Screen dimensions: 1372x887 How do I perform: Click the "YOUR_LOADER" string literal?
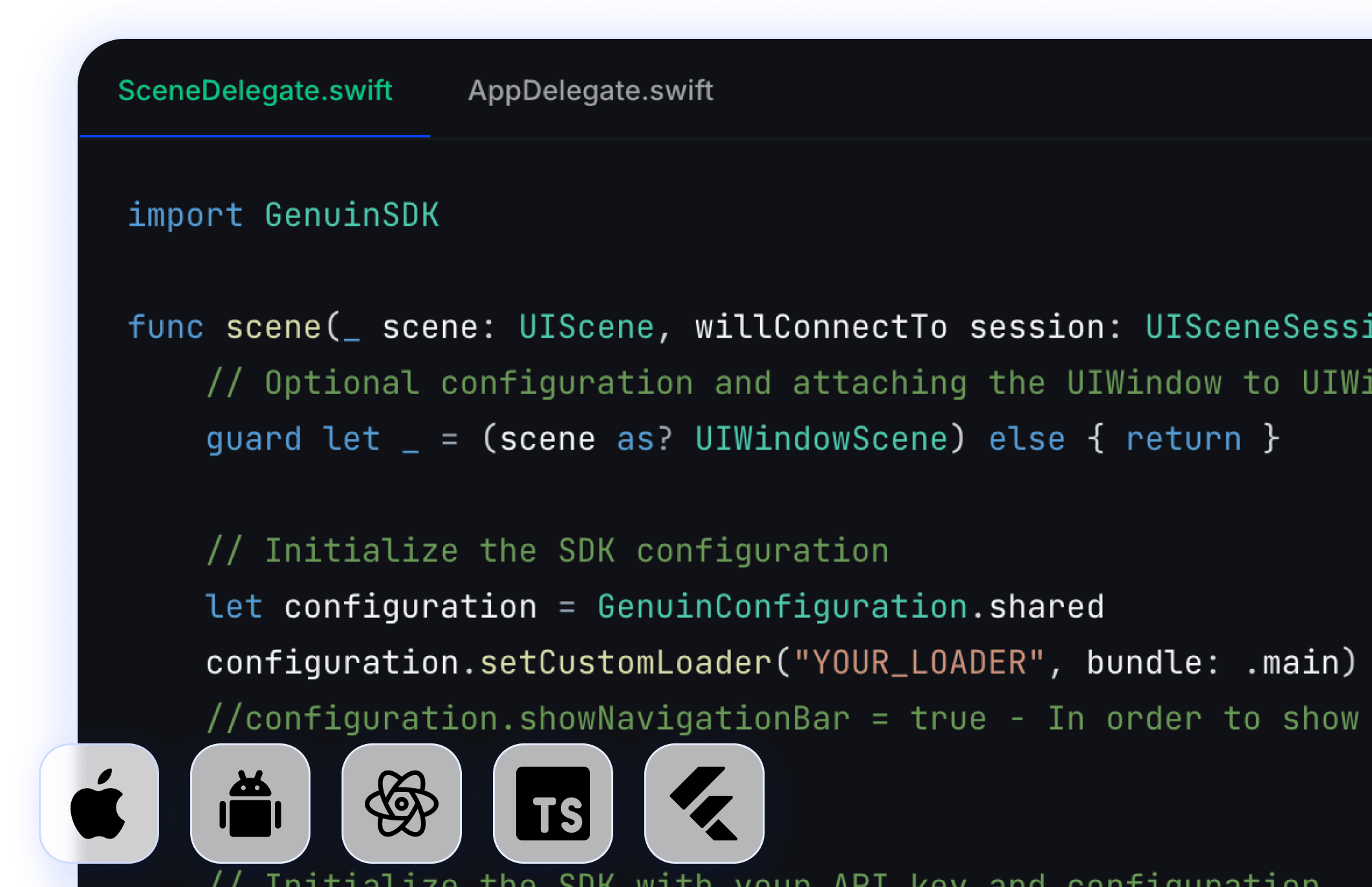919,663
